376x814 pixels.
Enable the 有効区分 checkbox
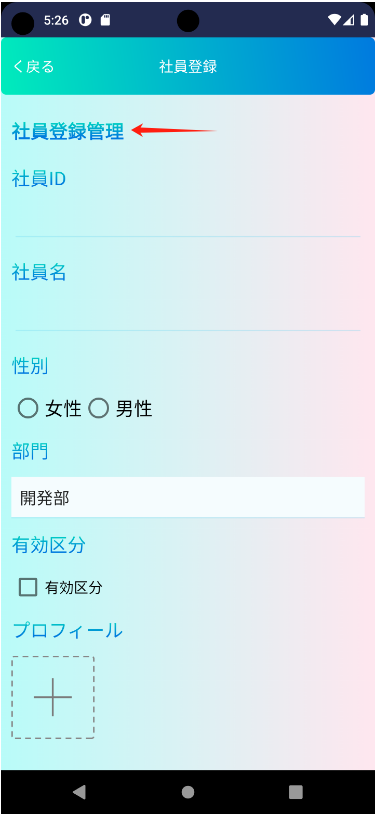point(28,587)
